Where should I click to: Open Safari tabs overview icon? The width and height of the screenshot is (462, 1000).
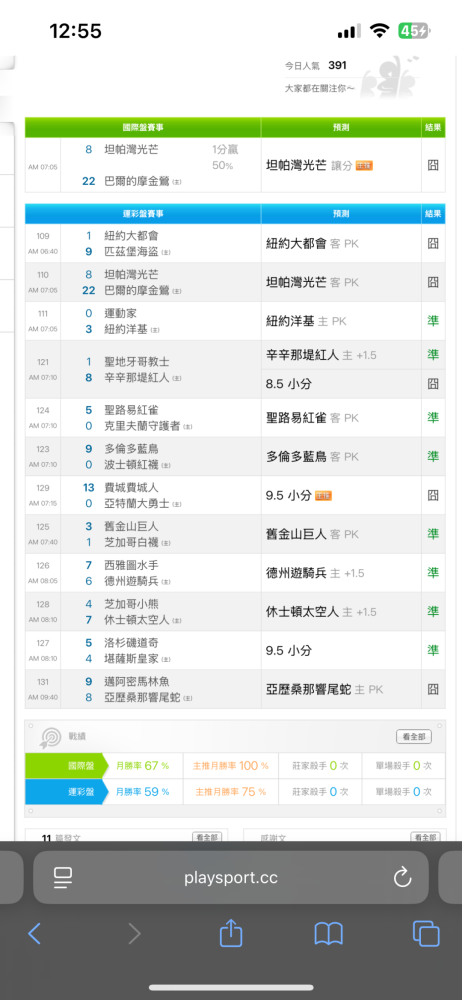[x=426, y=934]
